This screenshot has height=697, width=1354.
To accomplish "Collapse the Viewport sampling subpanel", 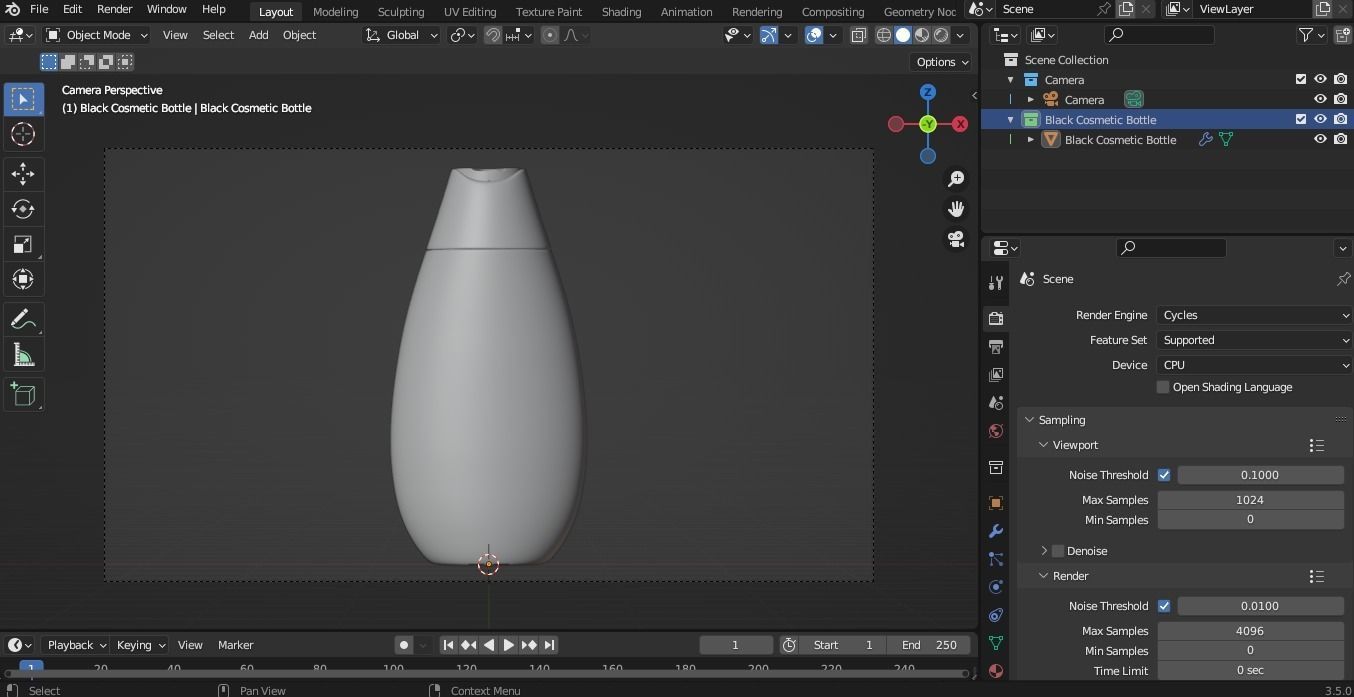I will point(1043,445).
